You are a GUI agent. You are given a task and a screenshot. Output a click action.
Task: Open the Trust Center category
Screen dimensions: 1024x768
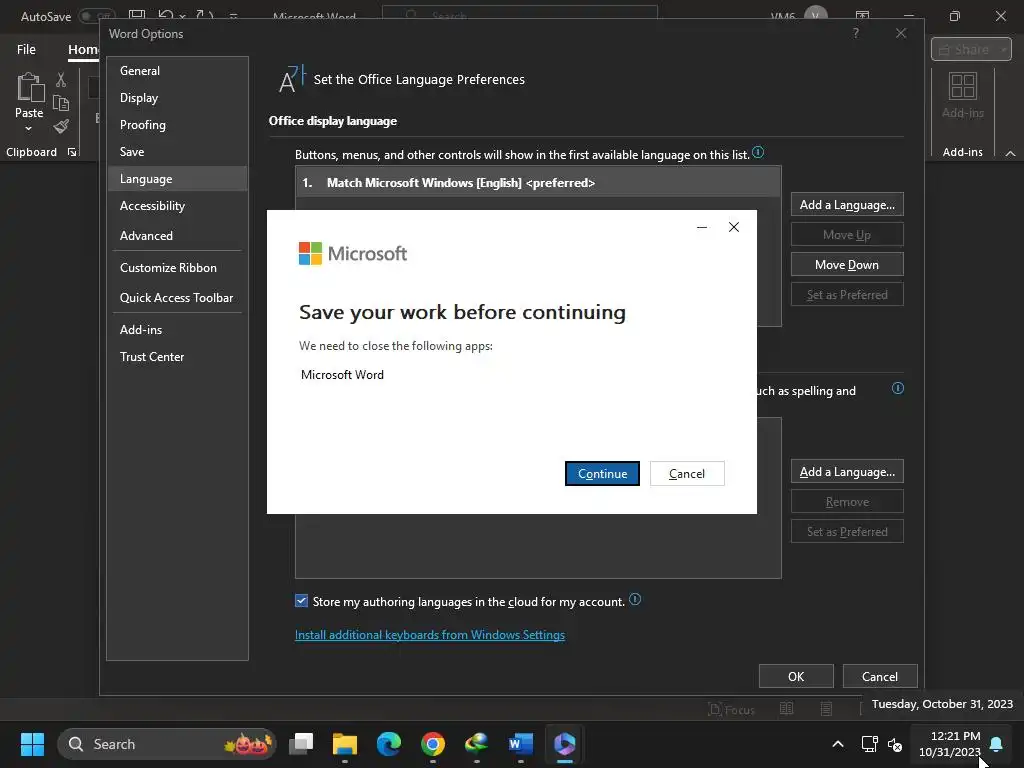[x=177, y=357]
